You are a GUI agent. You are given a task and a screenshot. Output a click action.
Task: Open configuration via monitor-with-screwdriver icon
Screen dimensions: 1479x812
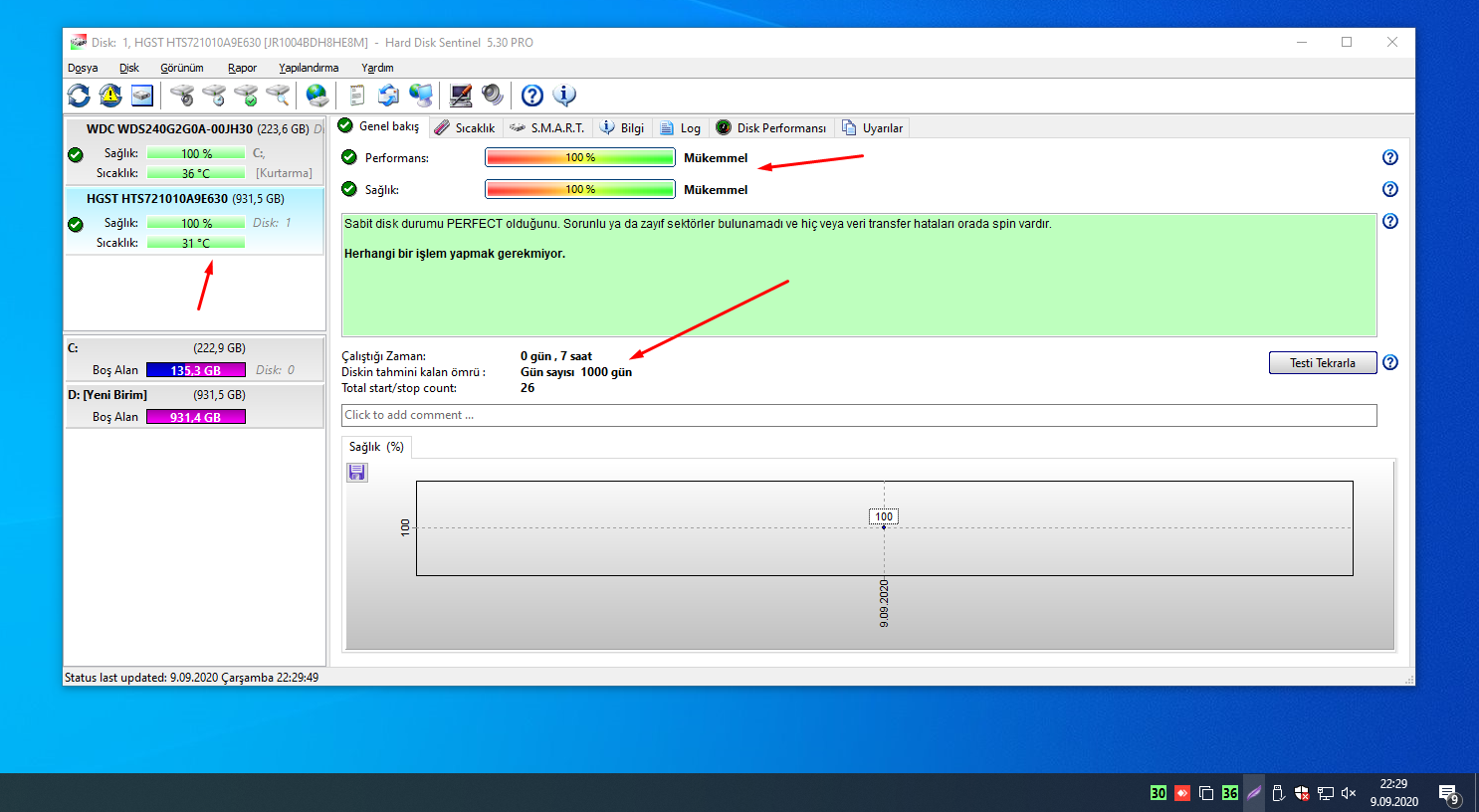point(461,96)
